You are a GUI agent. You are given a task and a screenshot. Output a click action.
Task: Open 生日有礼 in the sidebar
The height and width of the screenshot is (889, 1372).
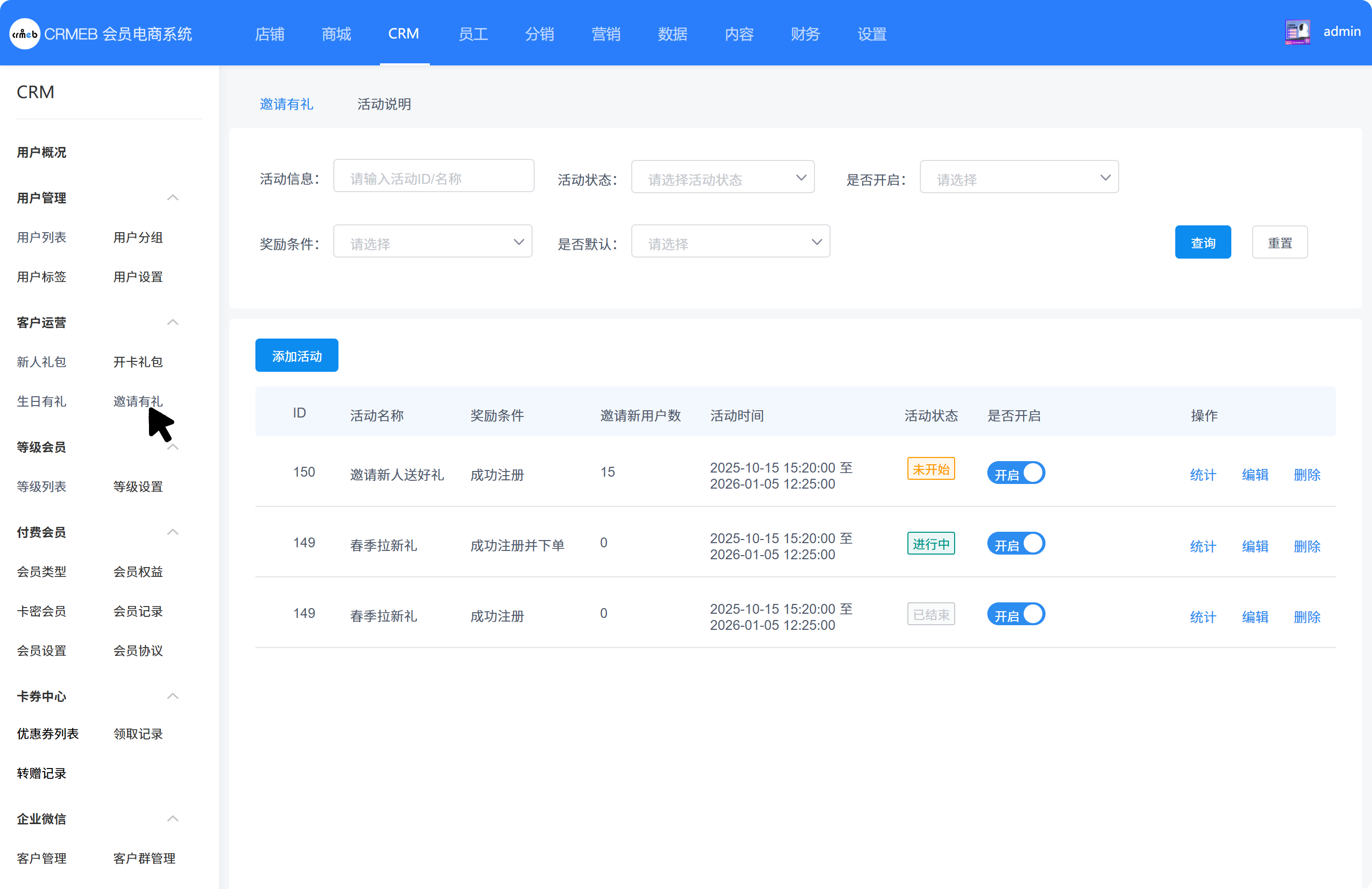point(42,402)
